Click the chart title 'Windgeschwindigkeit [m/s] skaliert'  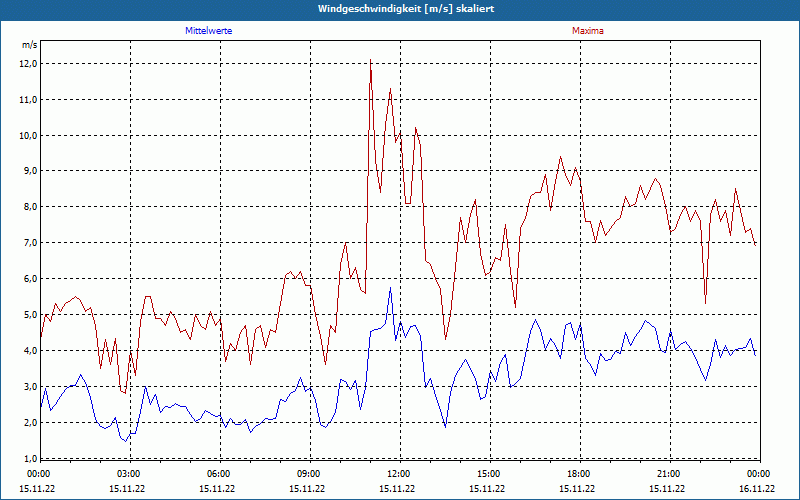point(406,9)
